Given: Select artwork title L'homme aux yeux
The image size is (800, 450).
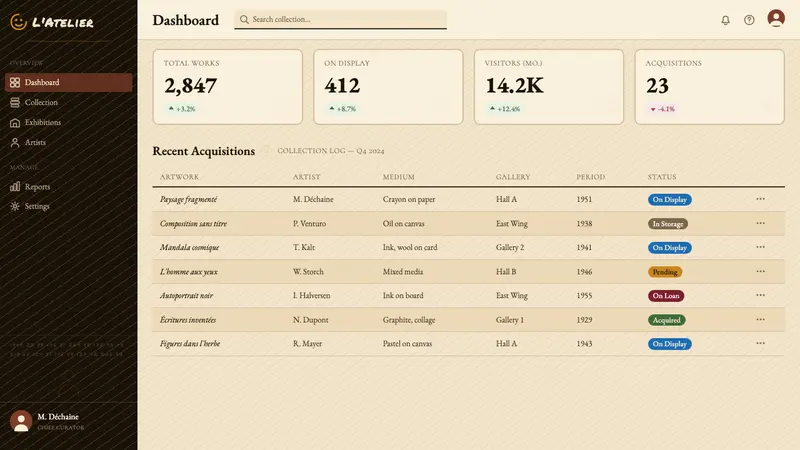Looking at the screenshot, I should point(189,272).
